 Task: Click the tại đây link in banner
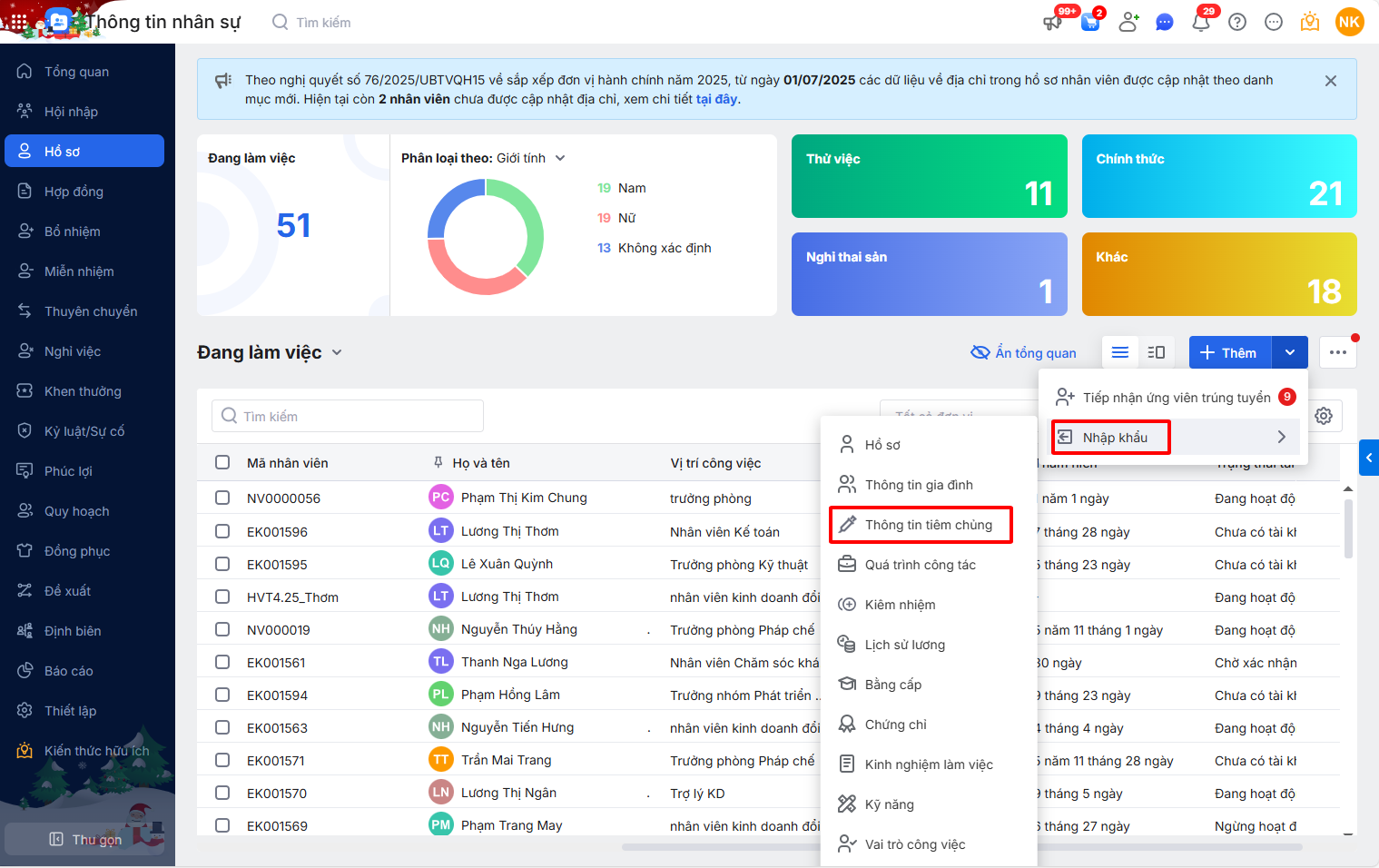pos(716,99)
